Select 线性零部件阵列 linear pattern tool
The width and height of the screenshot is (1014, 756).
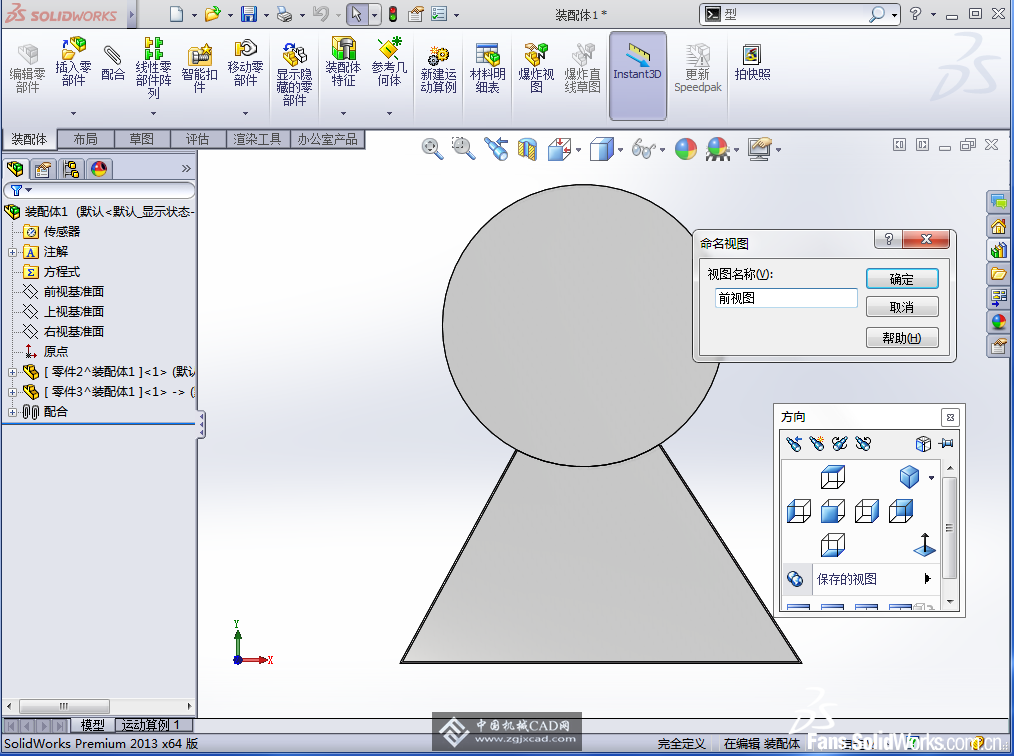coord(153,67)
